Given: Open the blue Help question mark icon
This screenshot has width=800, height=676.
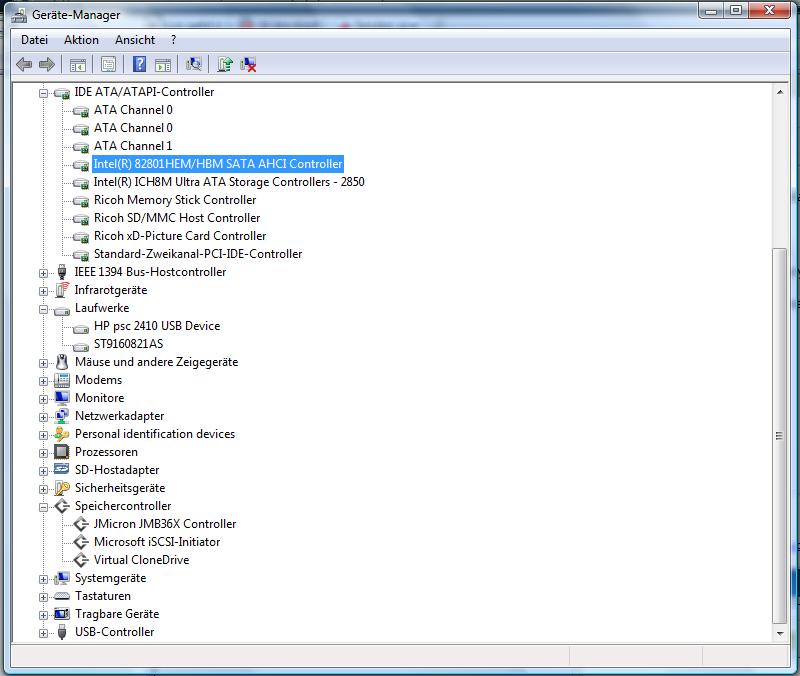Looking at the screenshot, I should [139, 64].
